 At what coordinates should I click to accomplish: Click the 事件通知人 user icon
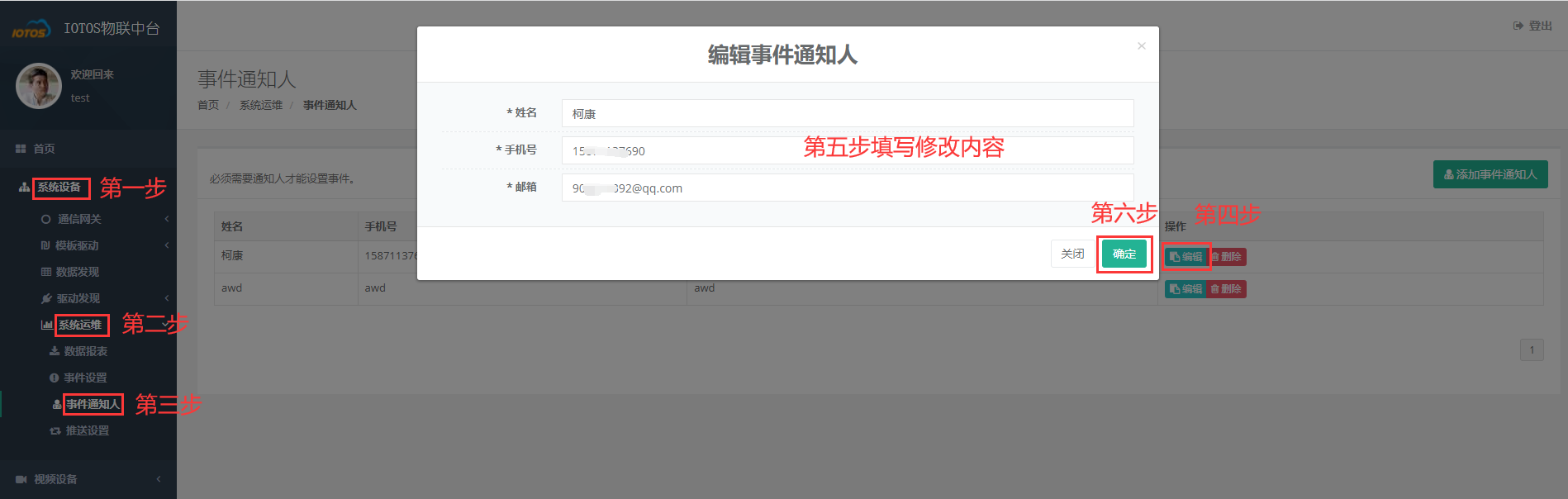click(x=57, y=404)
